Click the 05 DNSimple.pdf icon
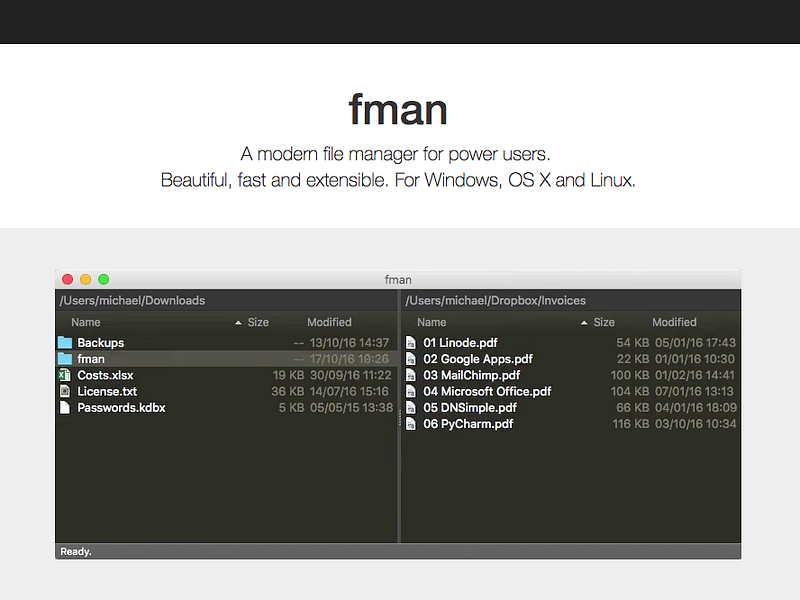The height and width of the screenshot is (600, 800). (x=412, y=407)
